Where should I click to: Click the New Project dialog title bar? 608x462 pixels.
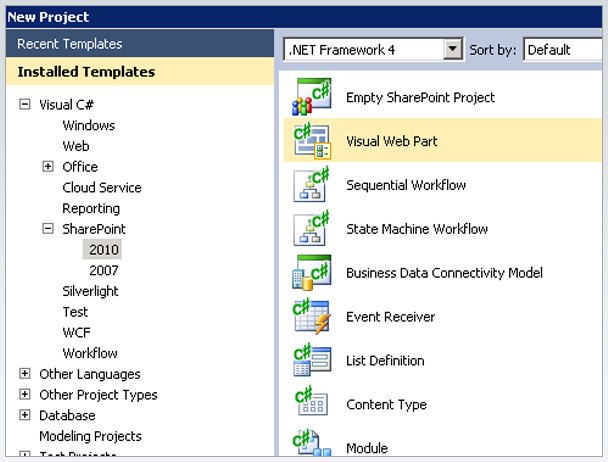coord(304,17)
